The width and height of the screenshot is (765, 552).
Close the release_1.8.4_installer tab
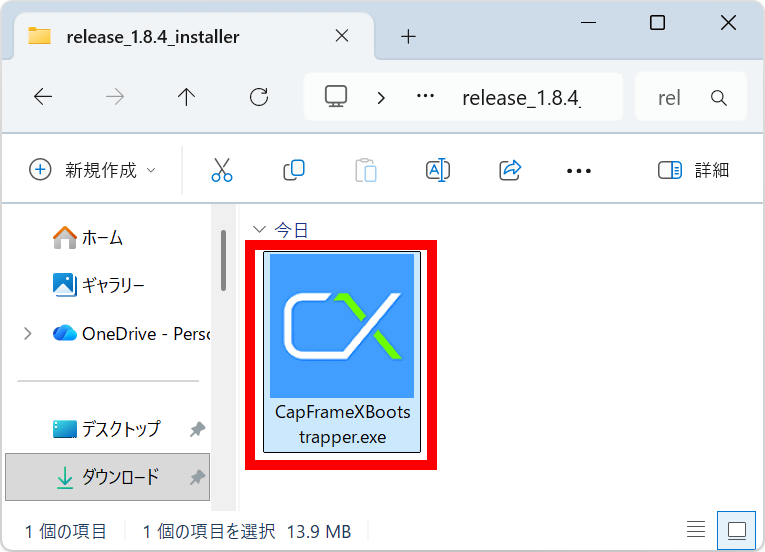342,36
